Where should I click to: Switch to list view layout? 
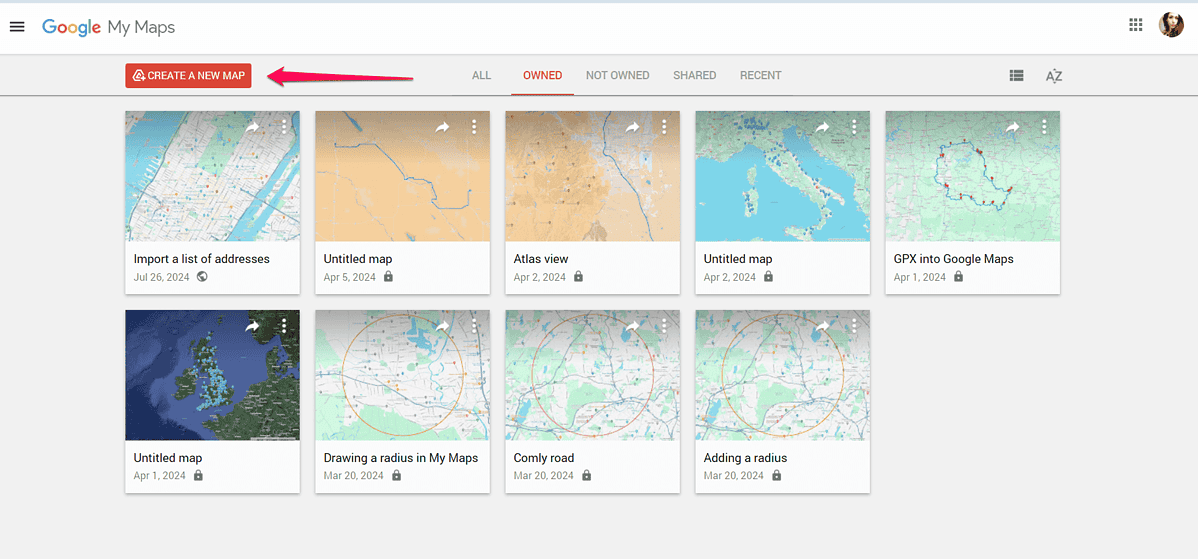pyautogui.click(x=1016, y=76)
